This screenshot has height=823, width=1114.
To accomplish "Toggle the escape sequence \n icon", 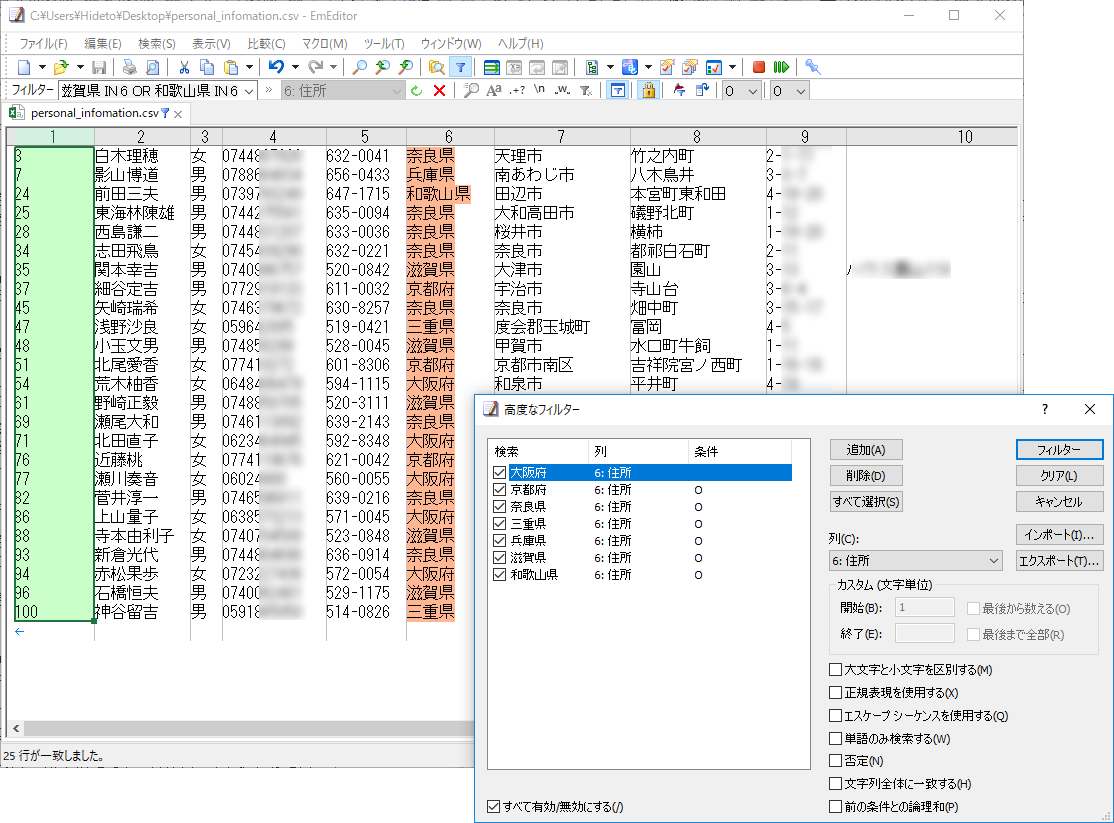I will tap(539, 90).
